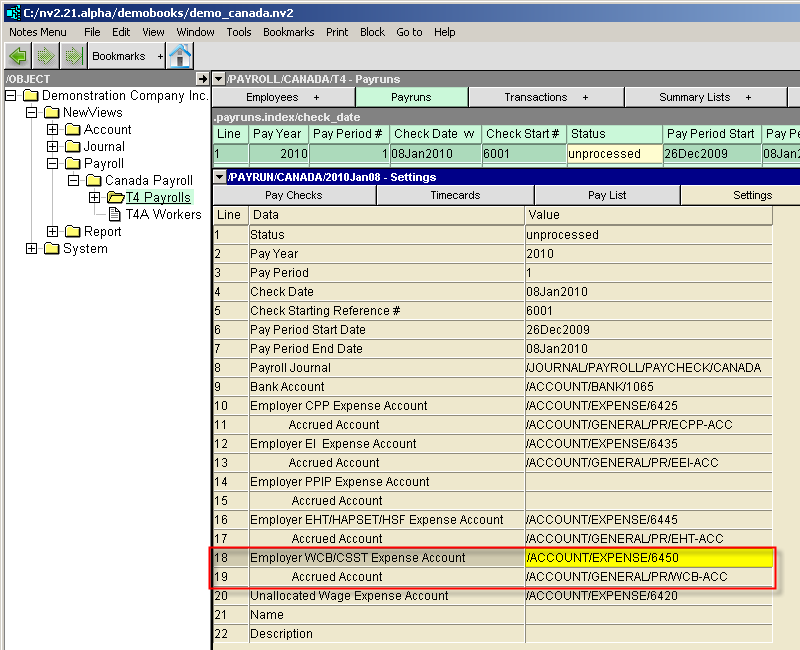Open the Tools menu
Image resolution: width=800 pixels, height=650 pixels.
(x=239, y=32)
